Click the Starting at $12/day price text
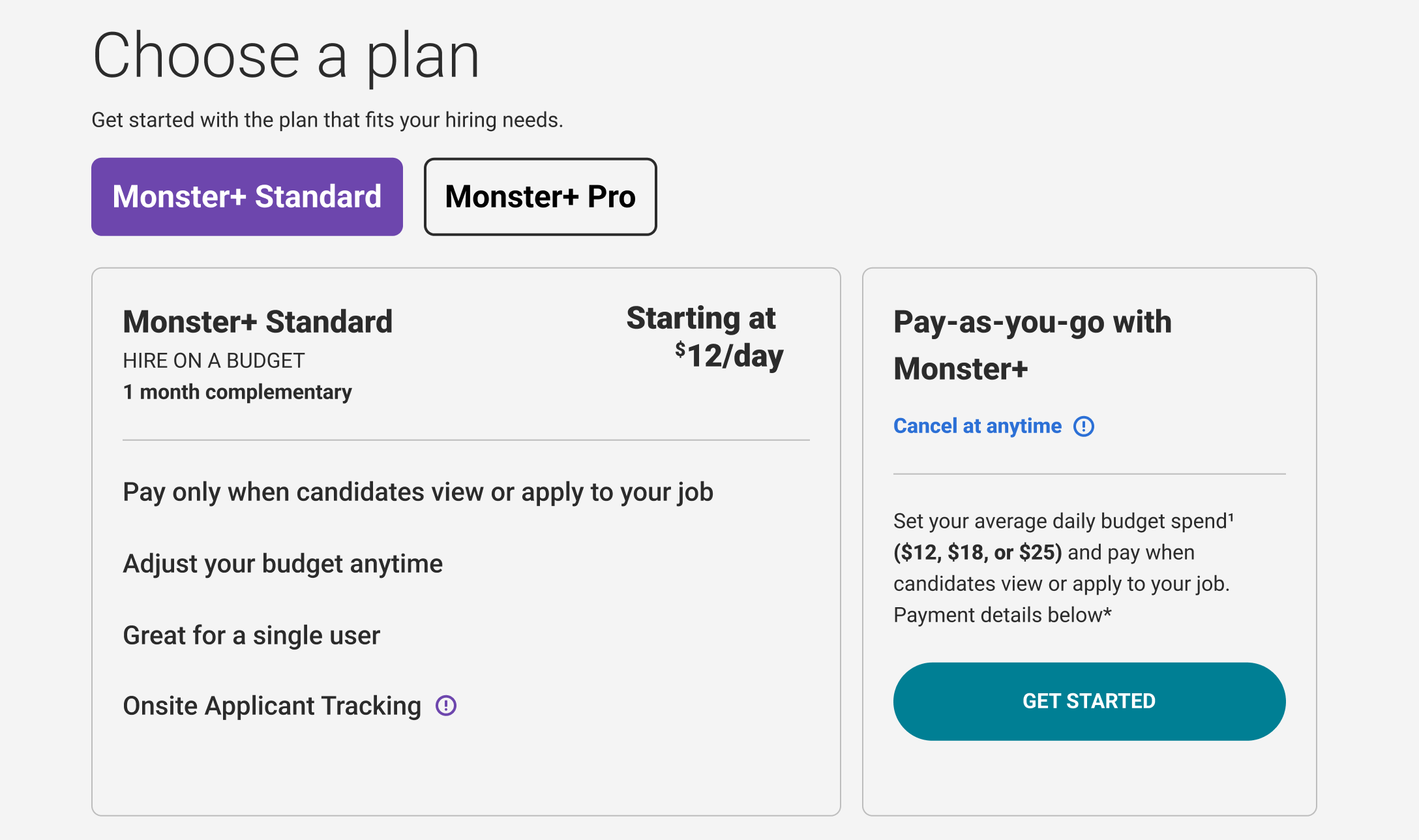 point(704,337)
